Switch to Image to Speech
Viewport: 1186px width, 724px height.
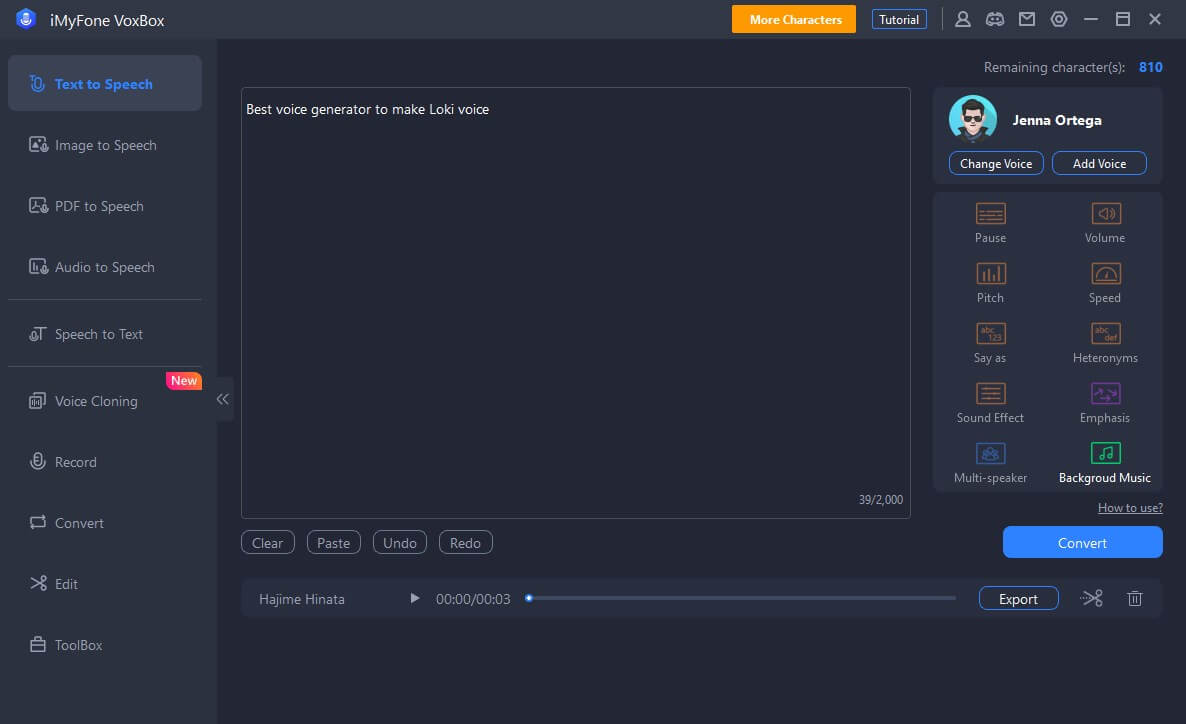coord(104,144)
